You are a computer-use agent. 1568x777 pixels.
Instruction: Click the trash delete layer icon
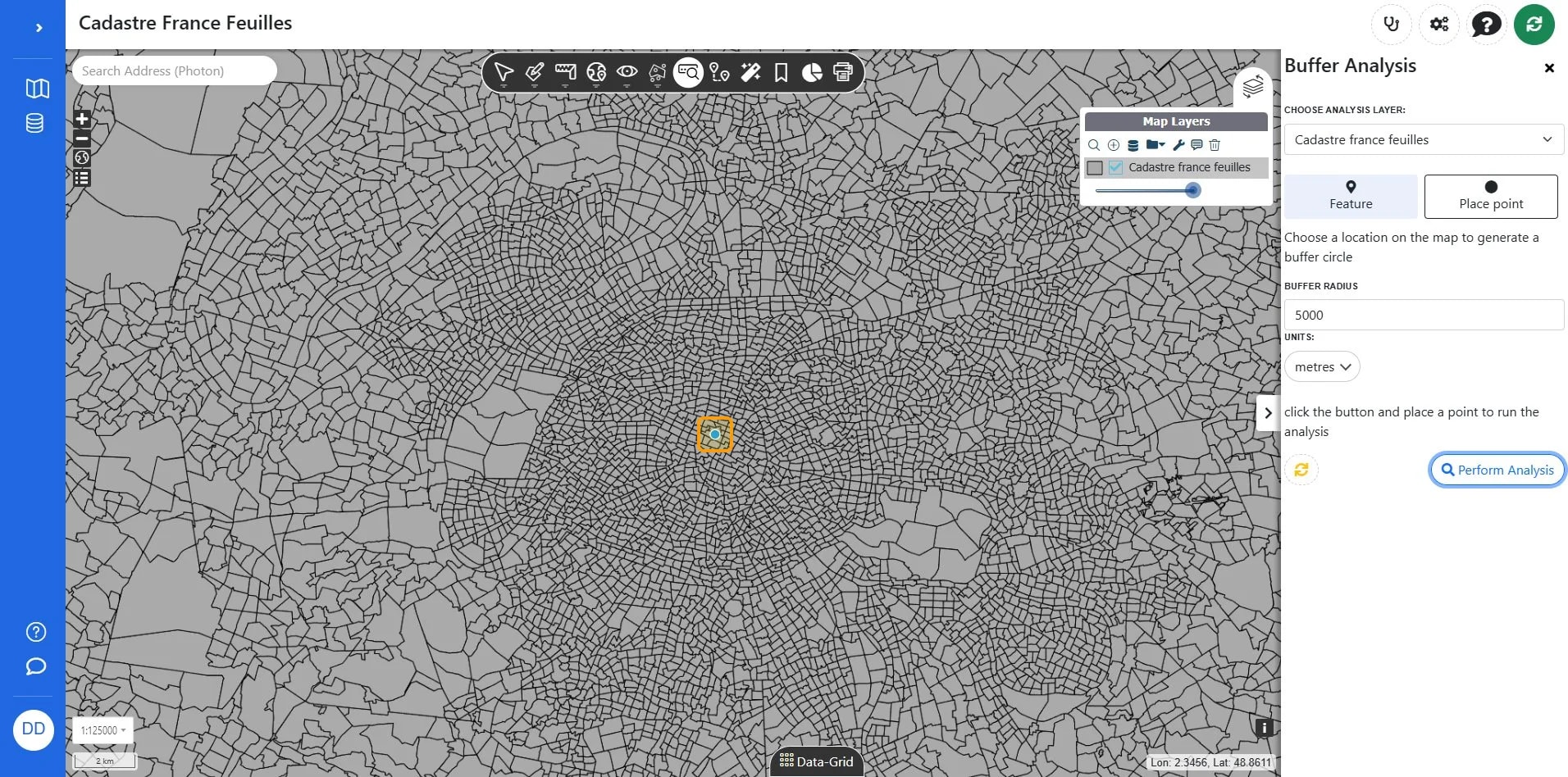(x=1215, y=145)
